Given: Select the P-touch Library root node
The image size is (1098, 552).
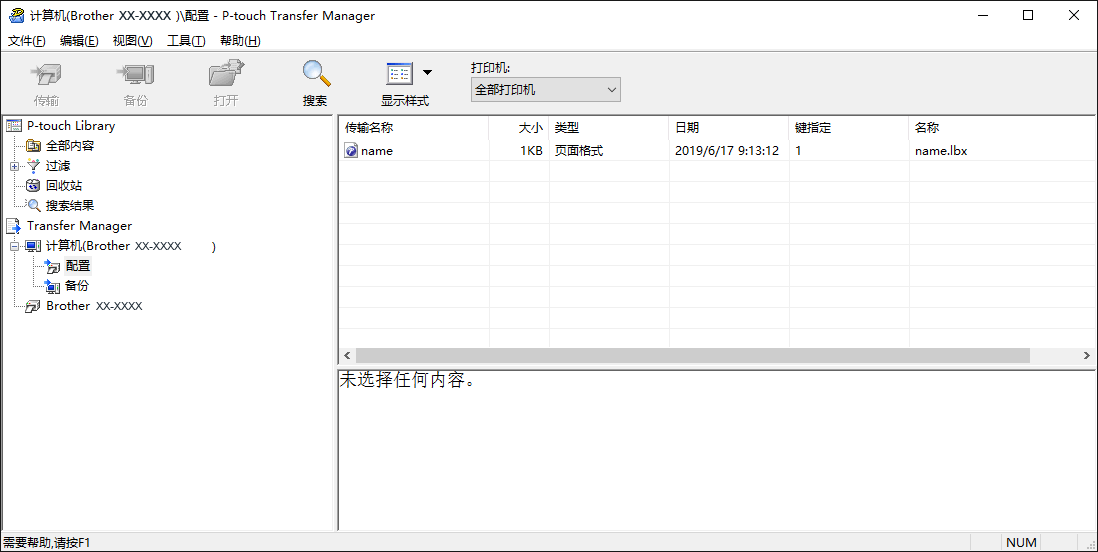Looking at the screenshot, I should point(71,126).
